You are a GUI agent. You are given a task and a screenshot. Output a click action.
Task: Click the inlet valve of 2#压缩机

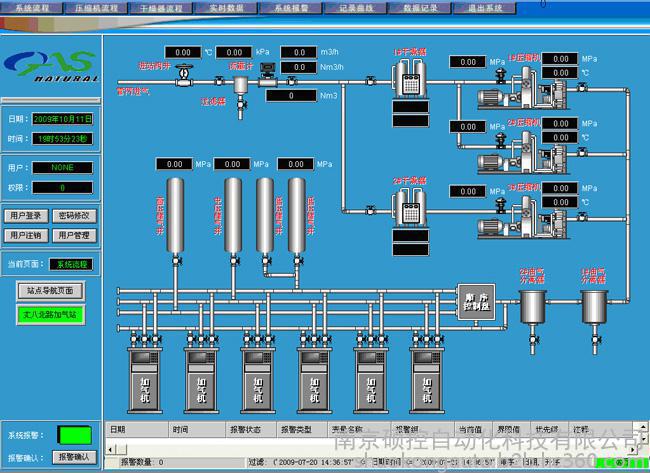pos(501,141)
